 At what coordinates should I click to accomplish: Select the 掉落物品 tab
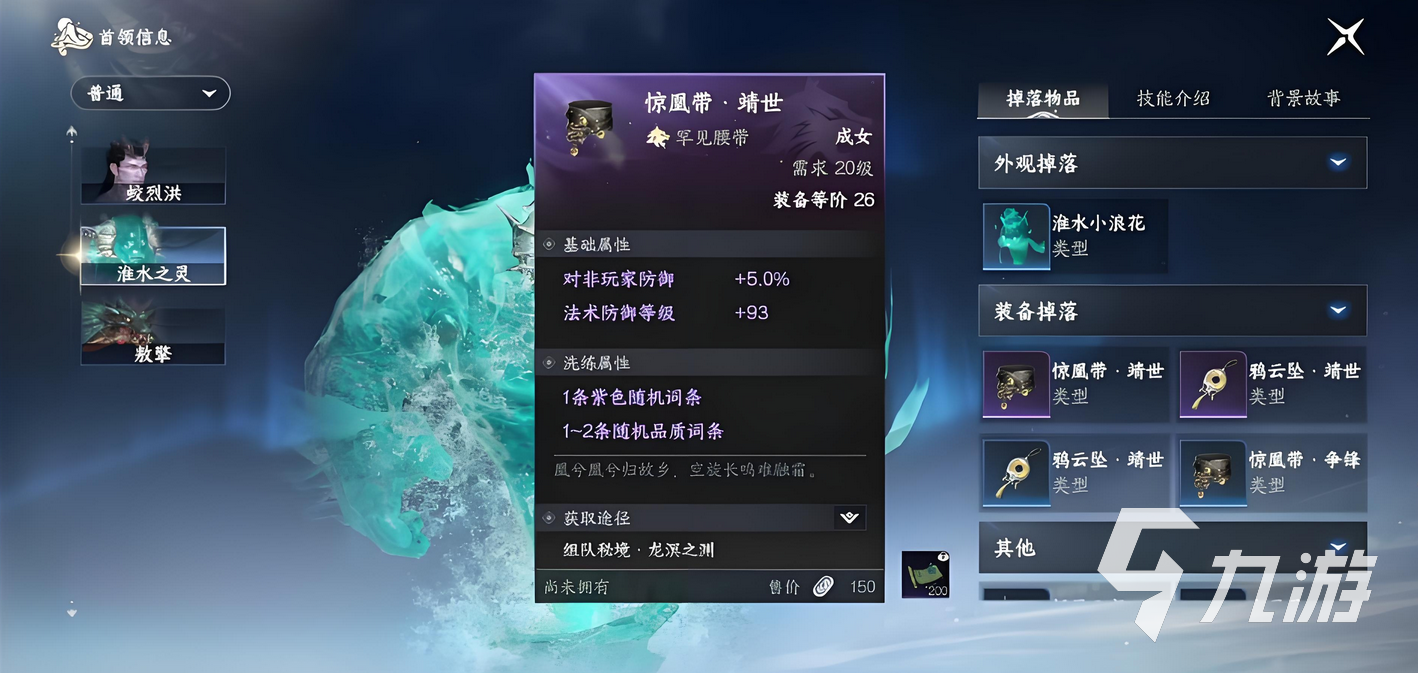[1043, 98]
